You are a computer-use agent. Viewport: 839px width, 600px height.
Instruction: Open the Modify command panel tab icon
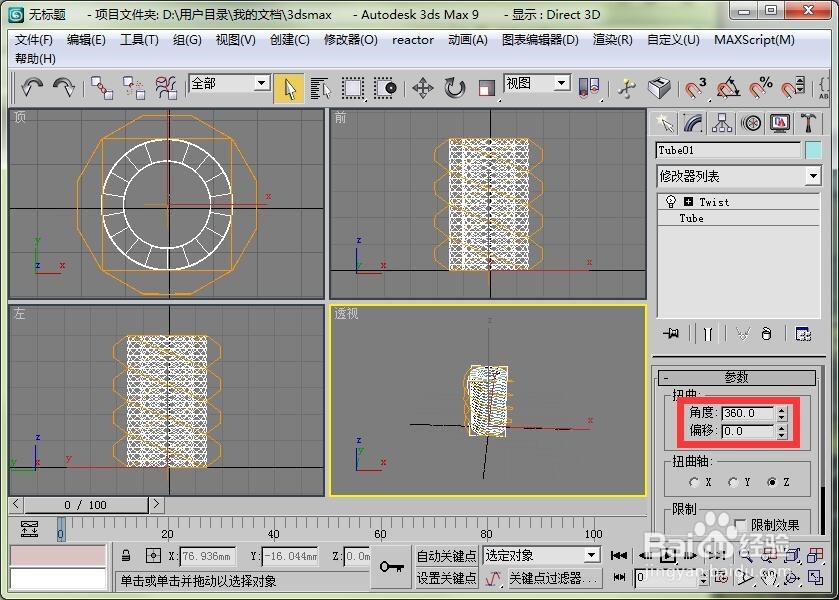tap(693, 123)
